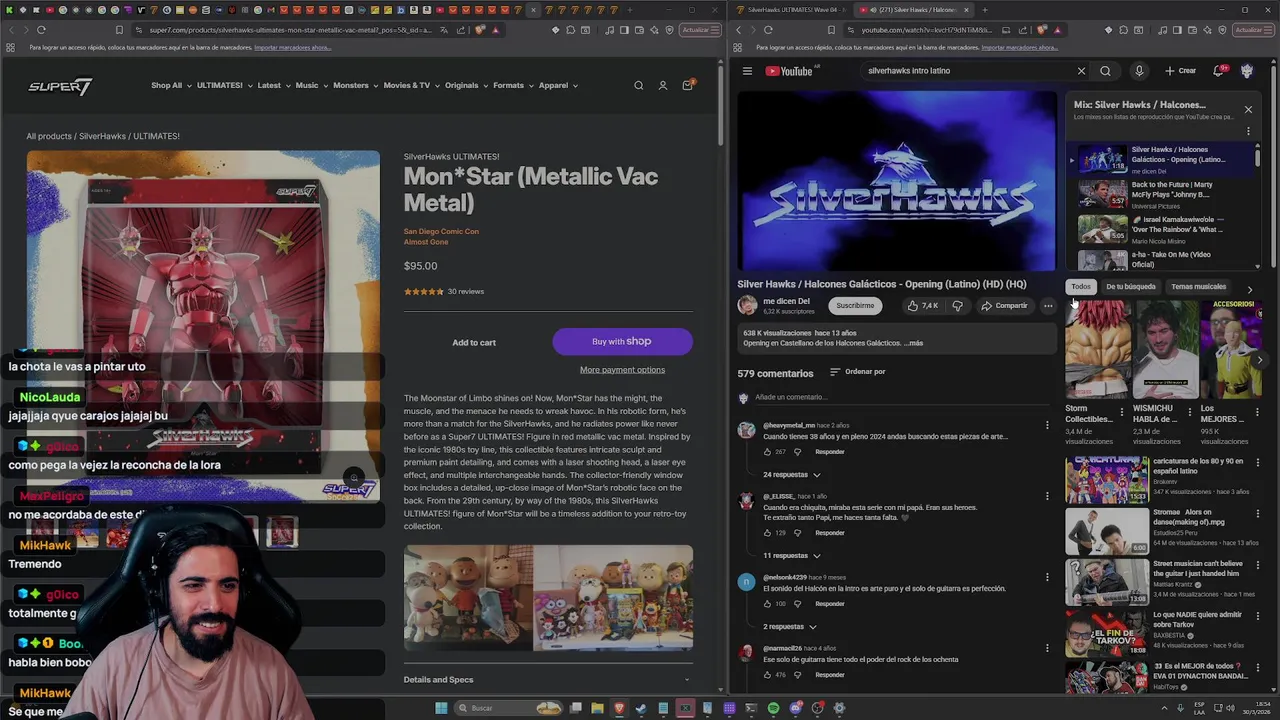Image resolution: width=1280 pixels, height=720 pixels.
Task: Show more filter chips with right arrow
Action: [x=1249, y=289]
